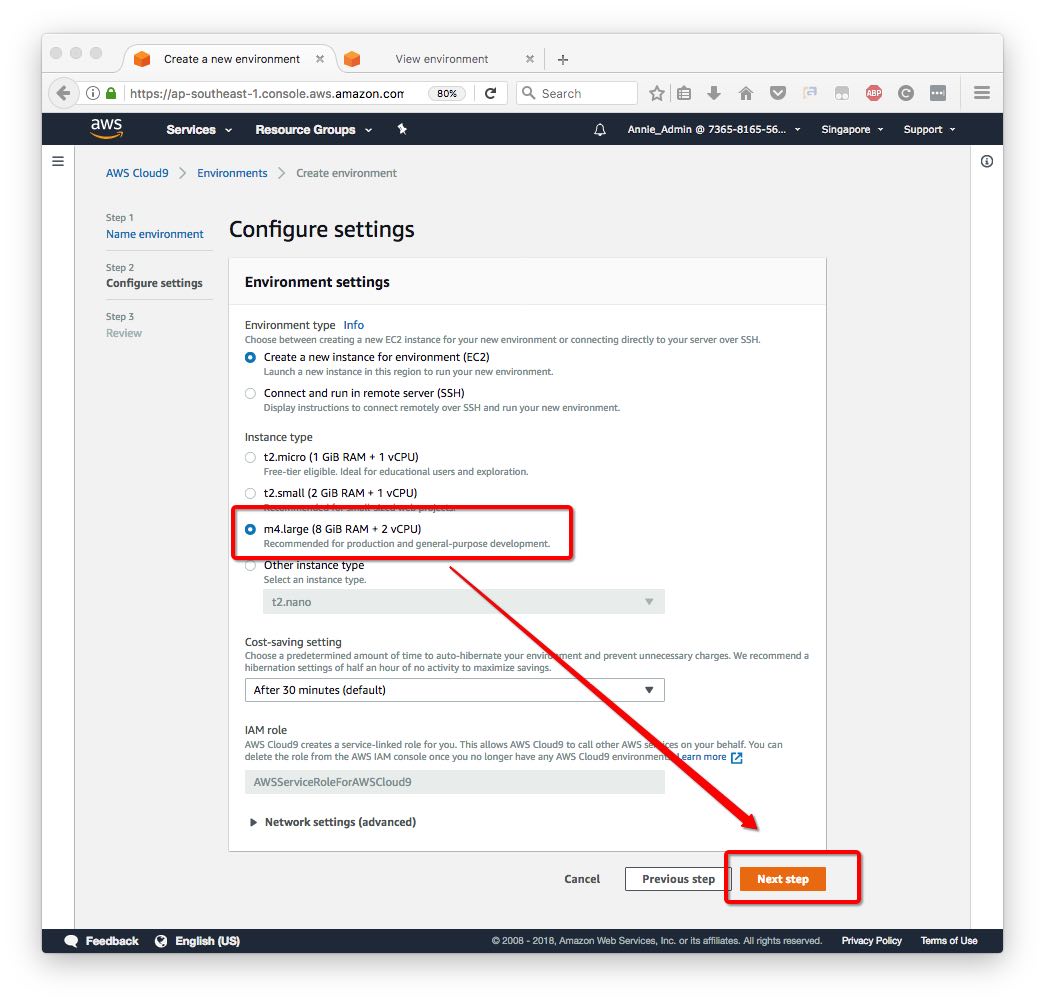Click the info circle icon at right edge
This screenshot has width=1045, height=1003.
(x=986, y=161)
